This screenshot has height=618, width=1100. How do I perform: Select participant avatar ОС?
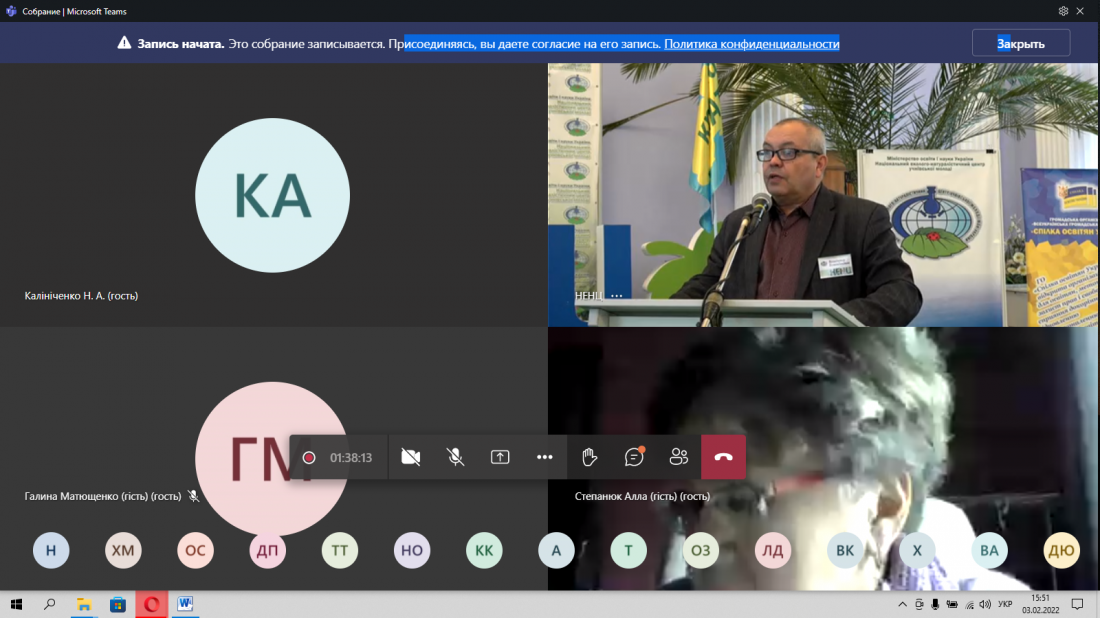[195, 551]
